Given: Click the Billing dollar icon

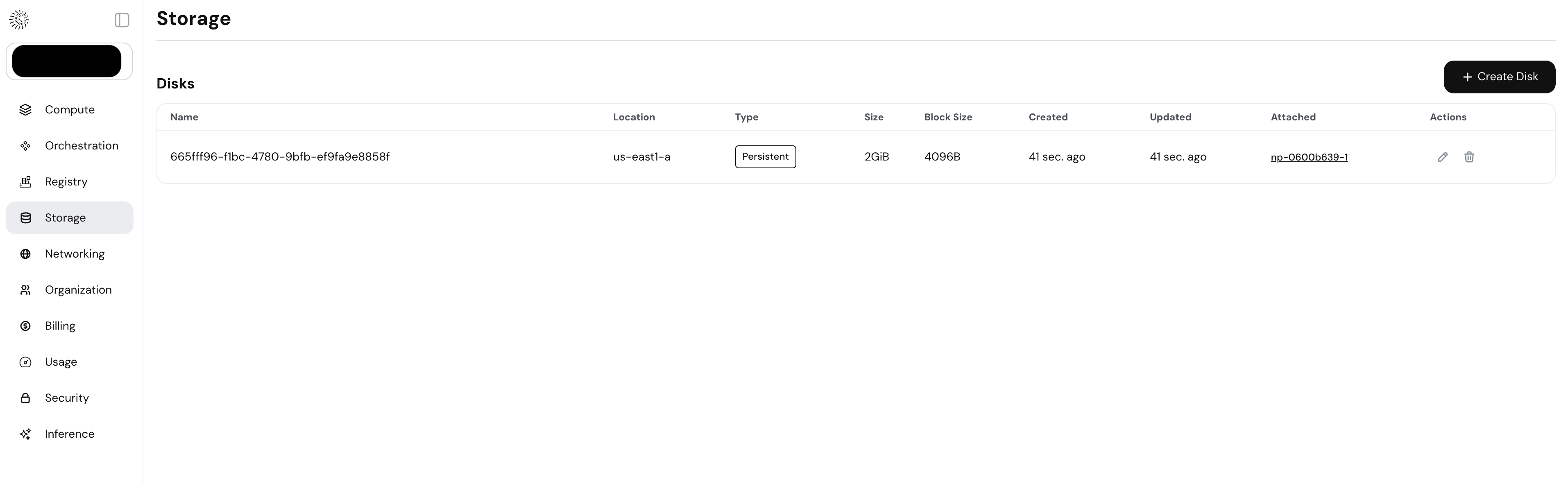Looking at the screenshot, I should [x=25, y=326].
